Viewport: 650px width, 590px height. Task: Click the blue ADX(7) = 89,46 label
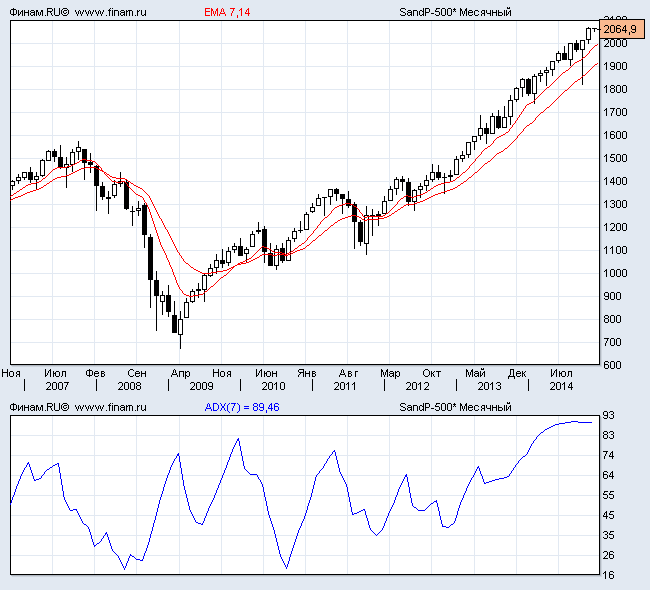[x=241, y=408]
